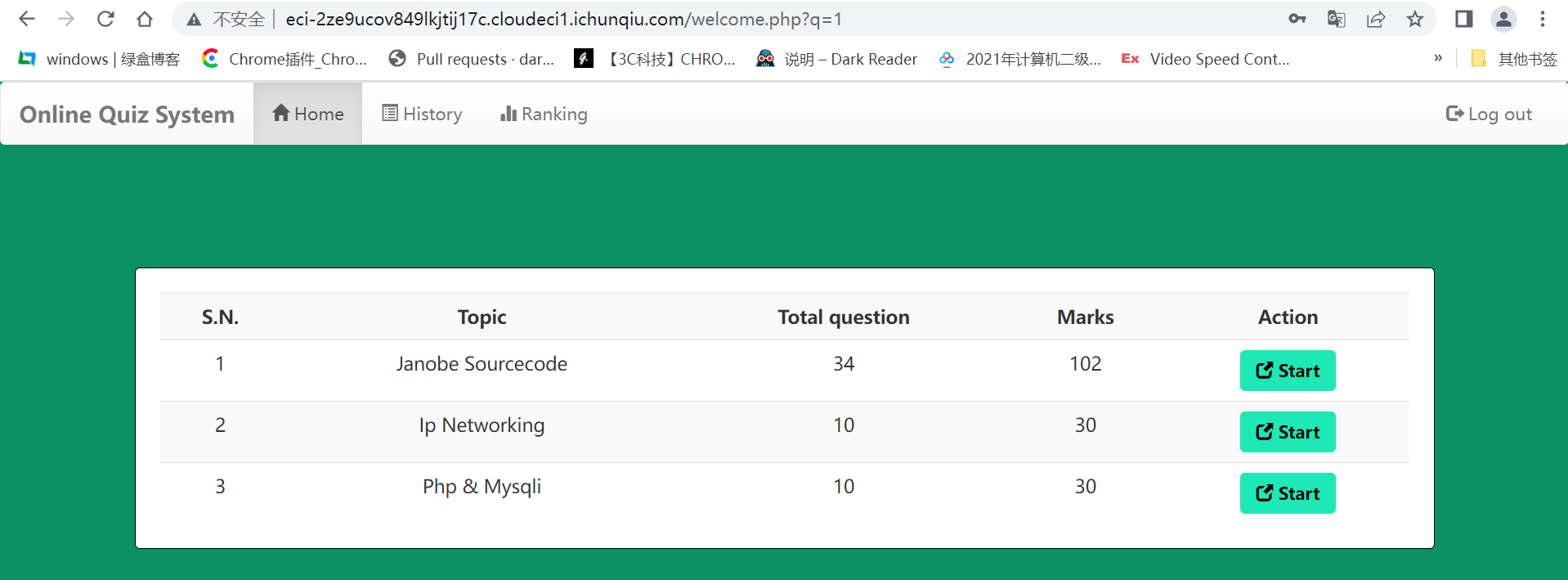
Task: Bookmark this page with the star
Action: click(x=1415, y=19)
